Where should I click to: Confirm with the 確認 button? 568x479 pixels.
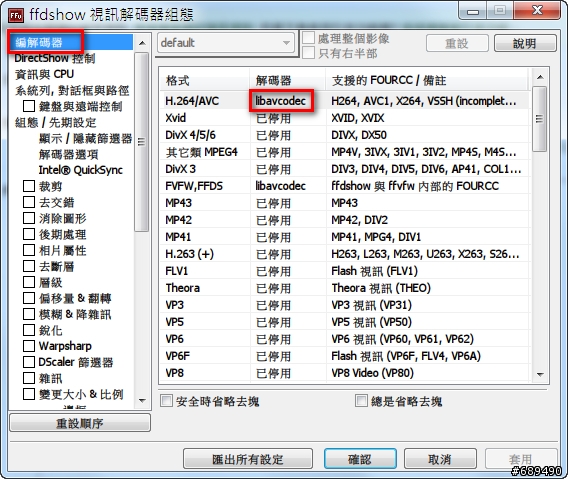pyautogui.click(x=360, y=459)
